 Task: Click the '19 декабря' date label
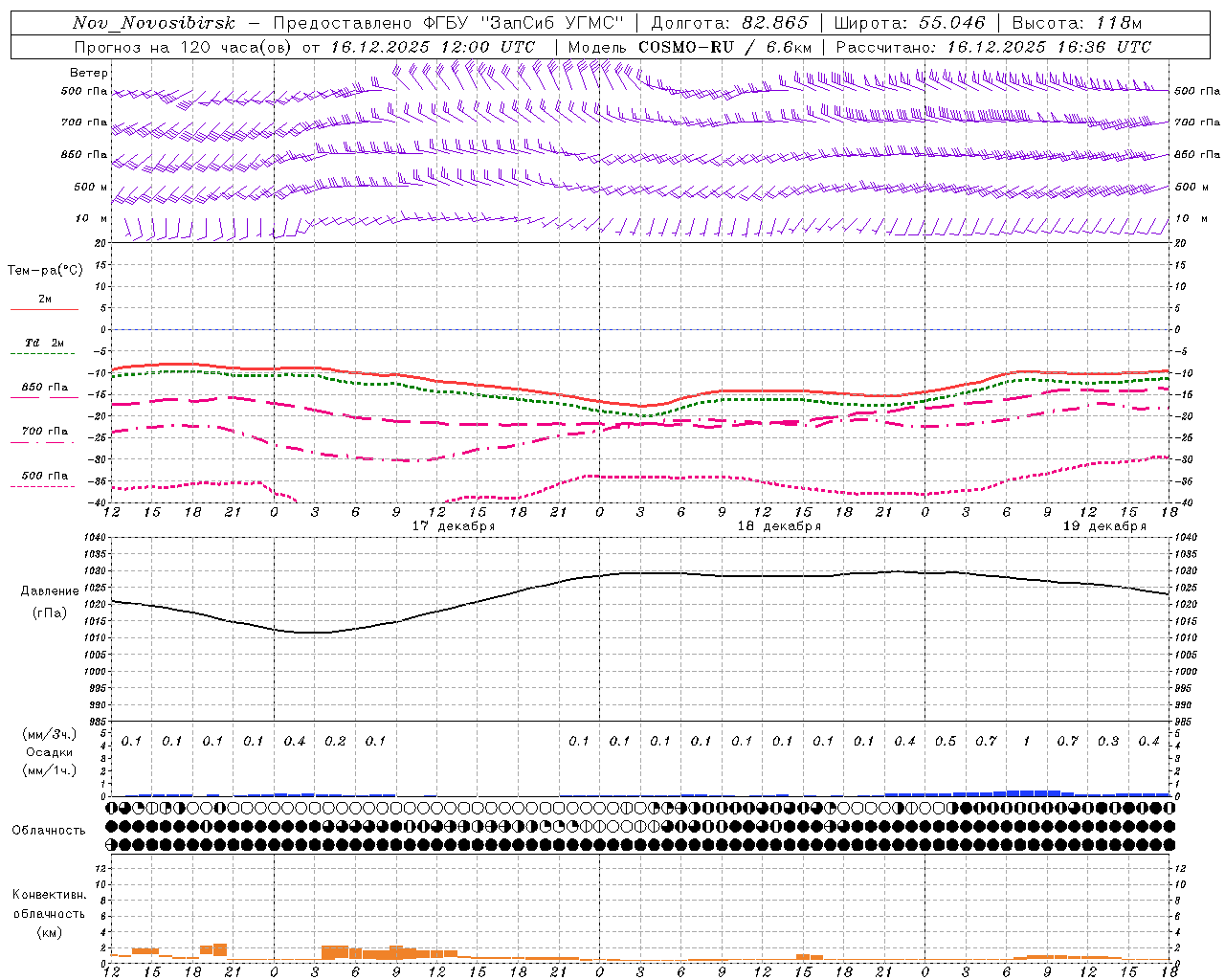[1104, 526]
